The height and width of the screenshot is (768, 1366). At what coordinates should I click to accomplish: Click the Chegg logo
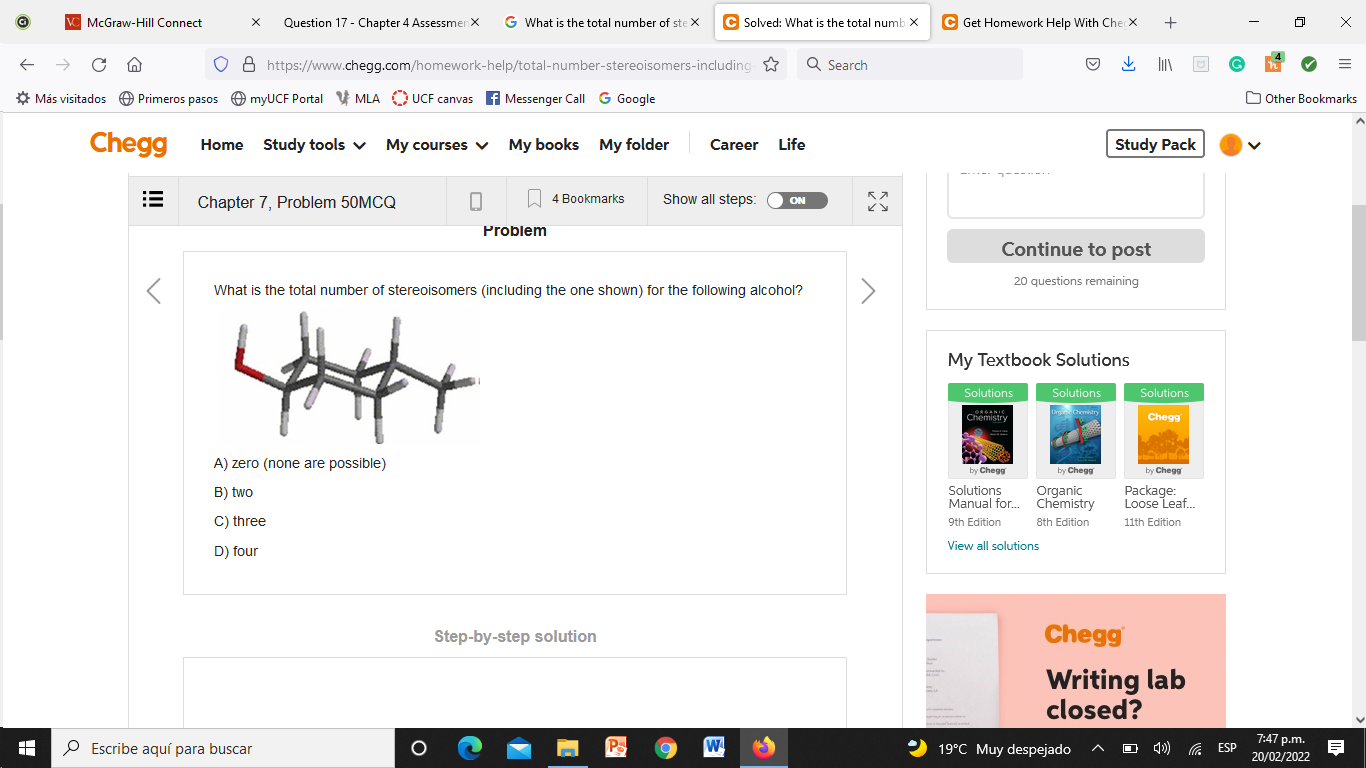pos(129,144)
